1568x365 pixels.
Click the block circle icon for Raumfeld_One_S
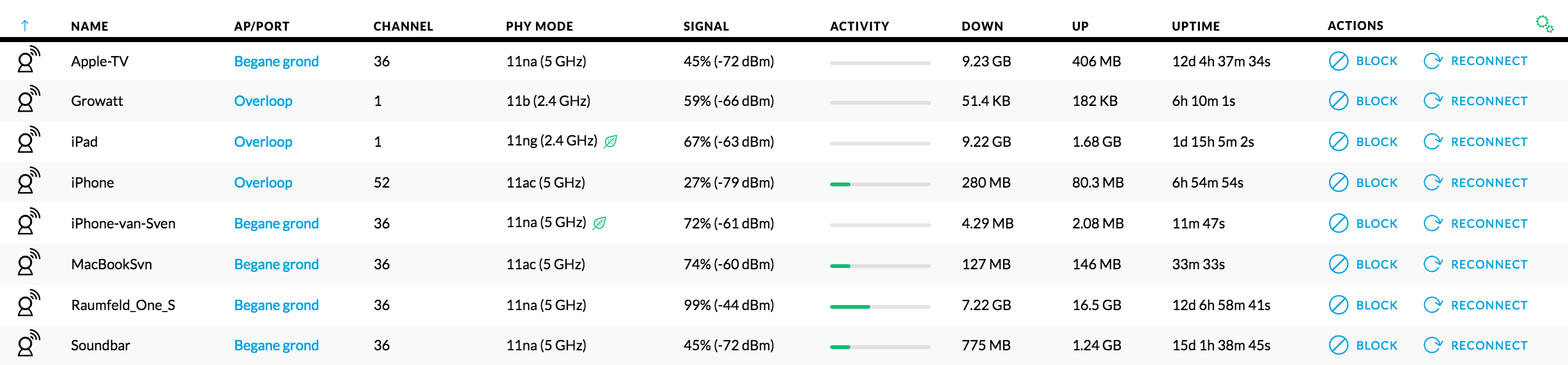pos(1338,305)
